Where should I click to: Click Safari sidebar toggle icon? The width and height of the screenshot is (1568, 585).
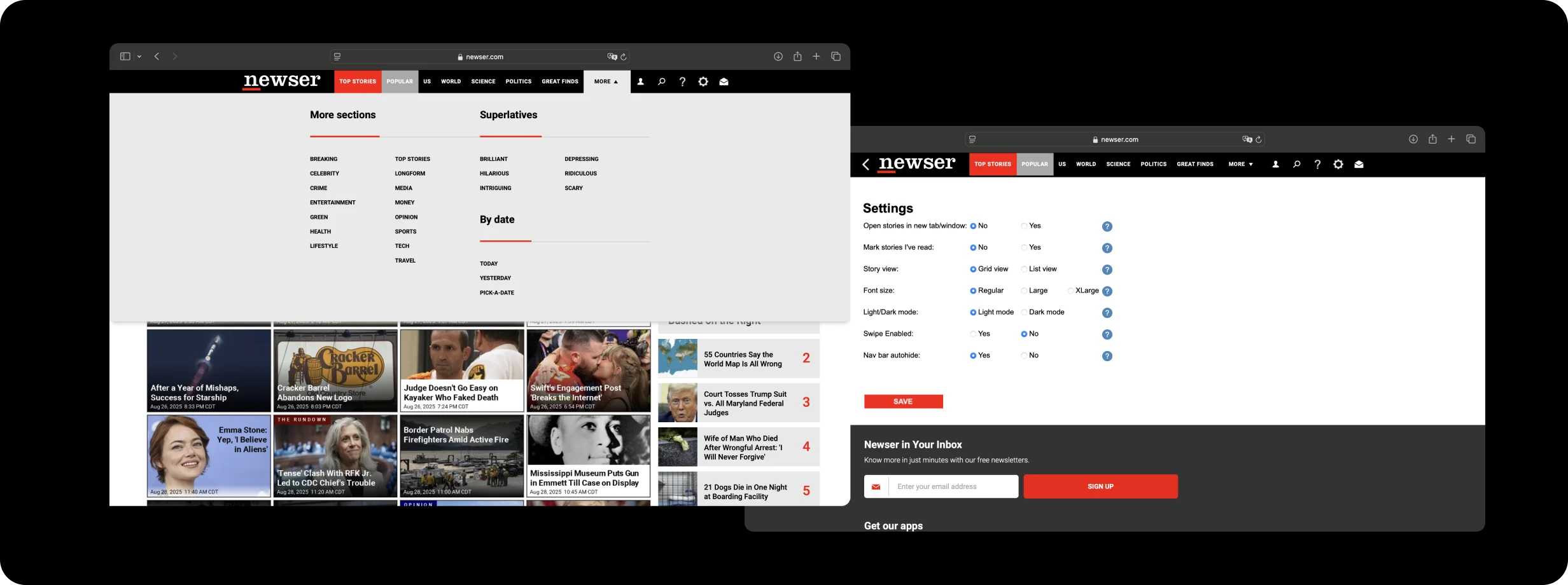[125, 57]
